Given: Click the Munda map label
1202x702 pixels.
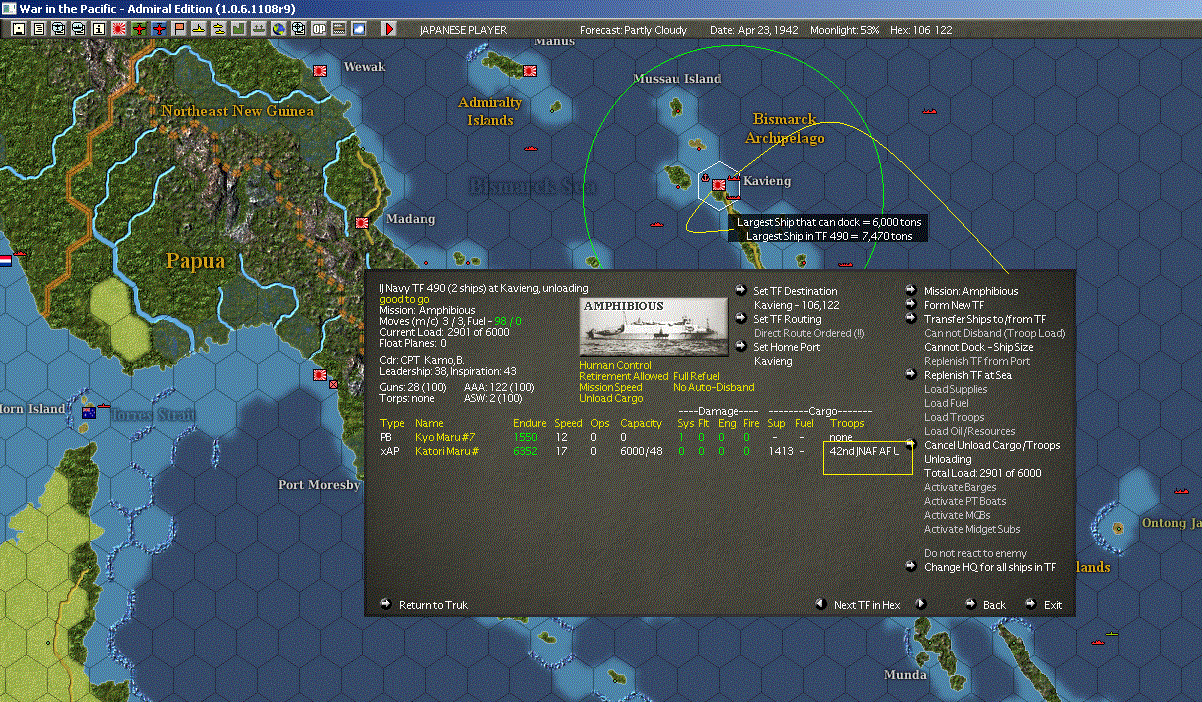Looking at the screenshot, I should [905, 675].
